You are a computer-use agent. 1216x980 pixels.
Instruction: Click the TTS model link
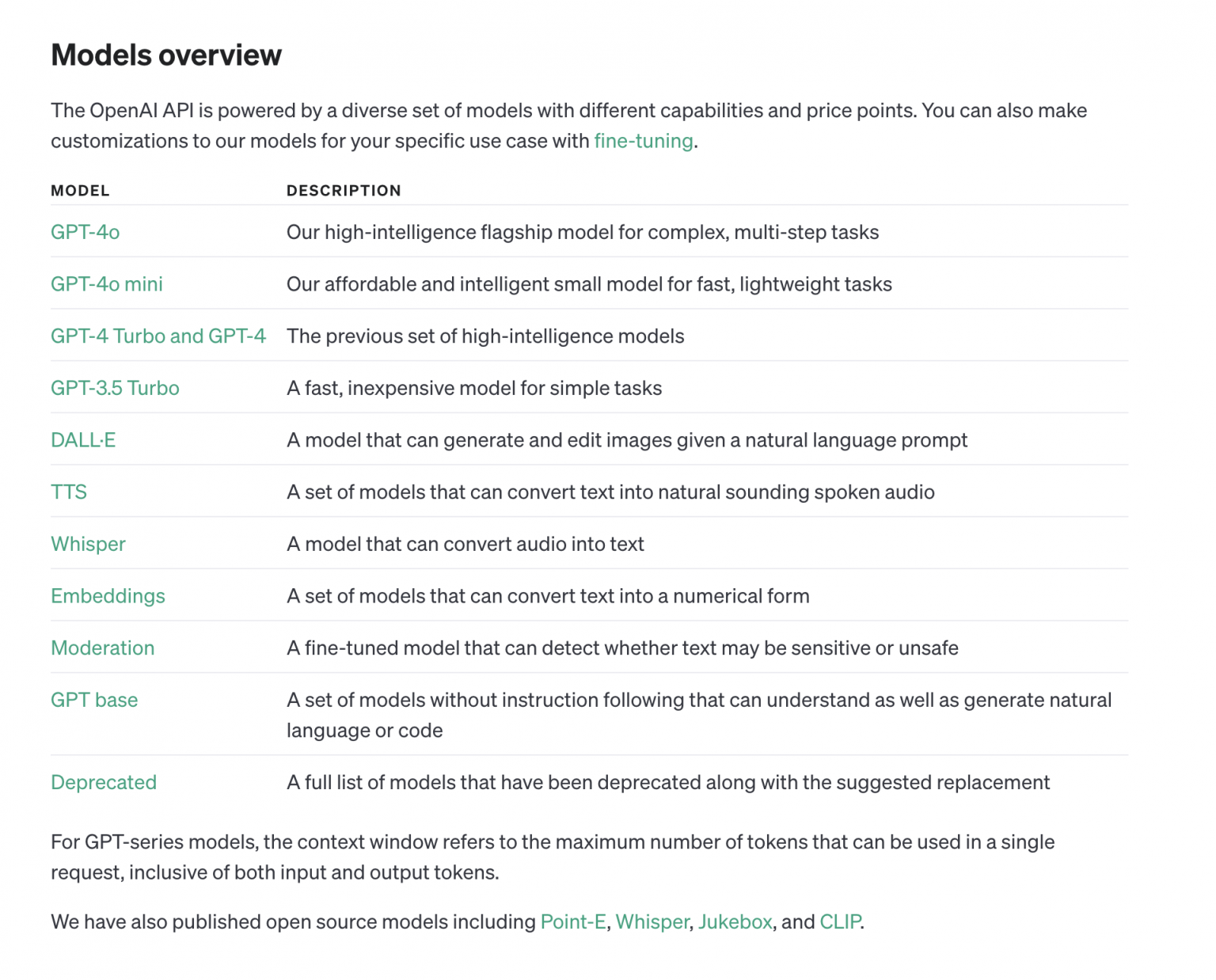click(69, 492)
